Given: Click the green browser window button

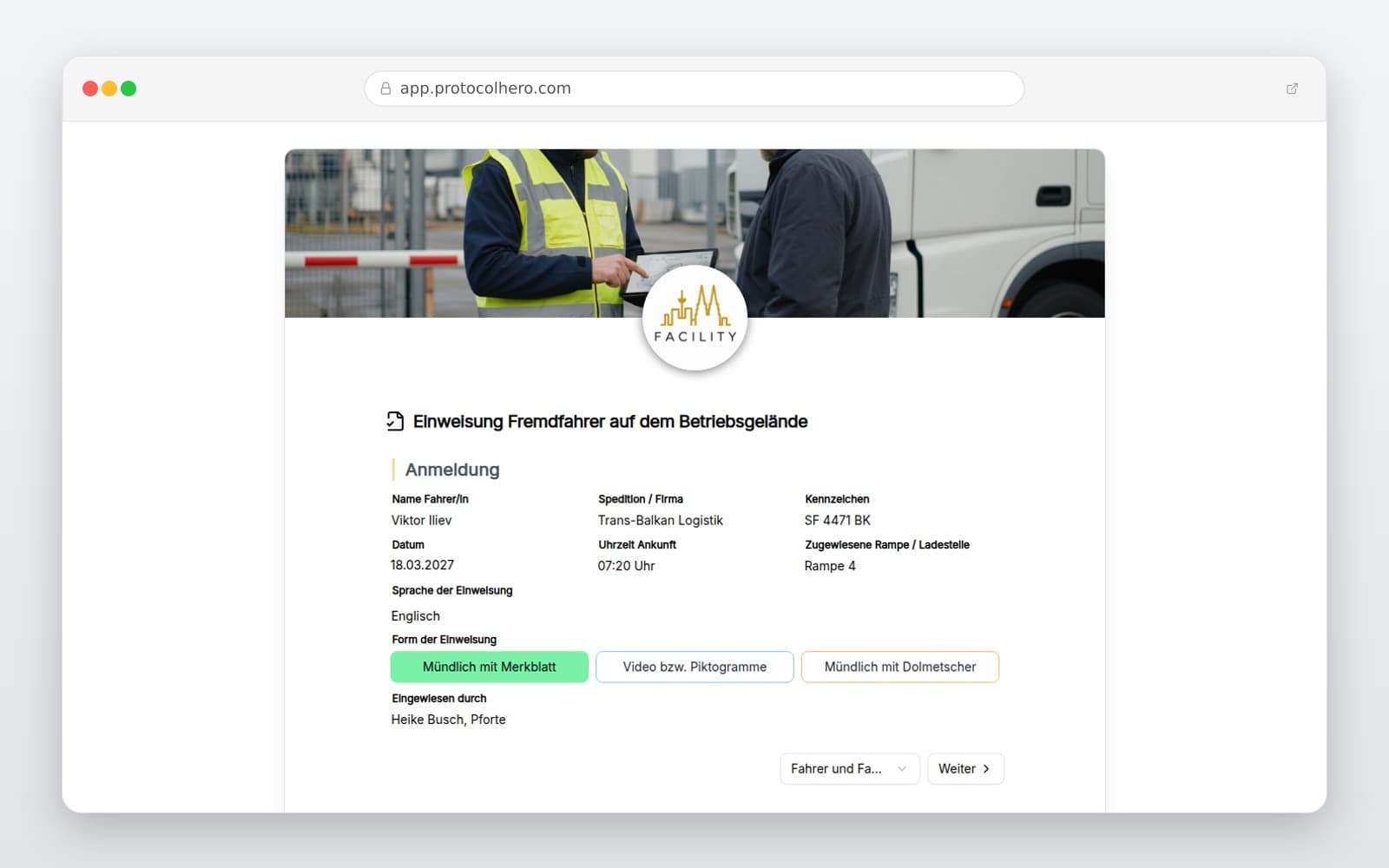Looking at the screenshot, I should (x=128, y=89).
